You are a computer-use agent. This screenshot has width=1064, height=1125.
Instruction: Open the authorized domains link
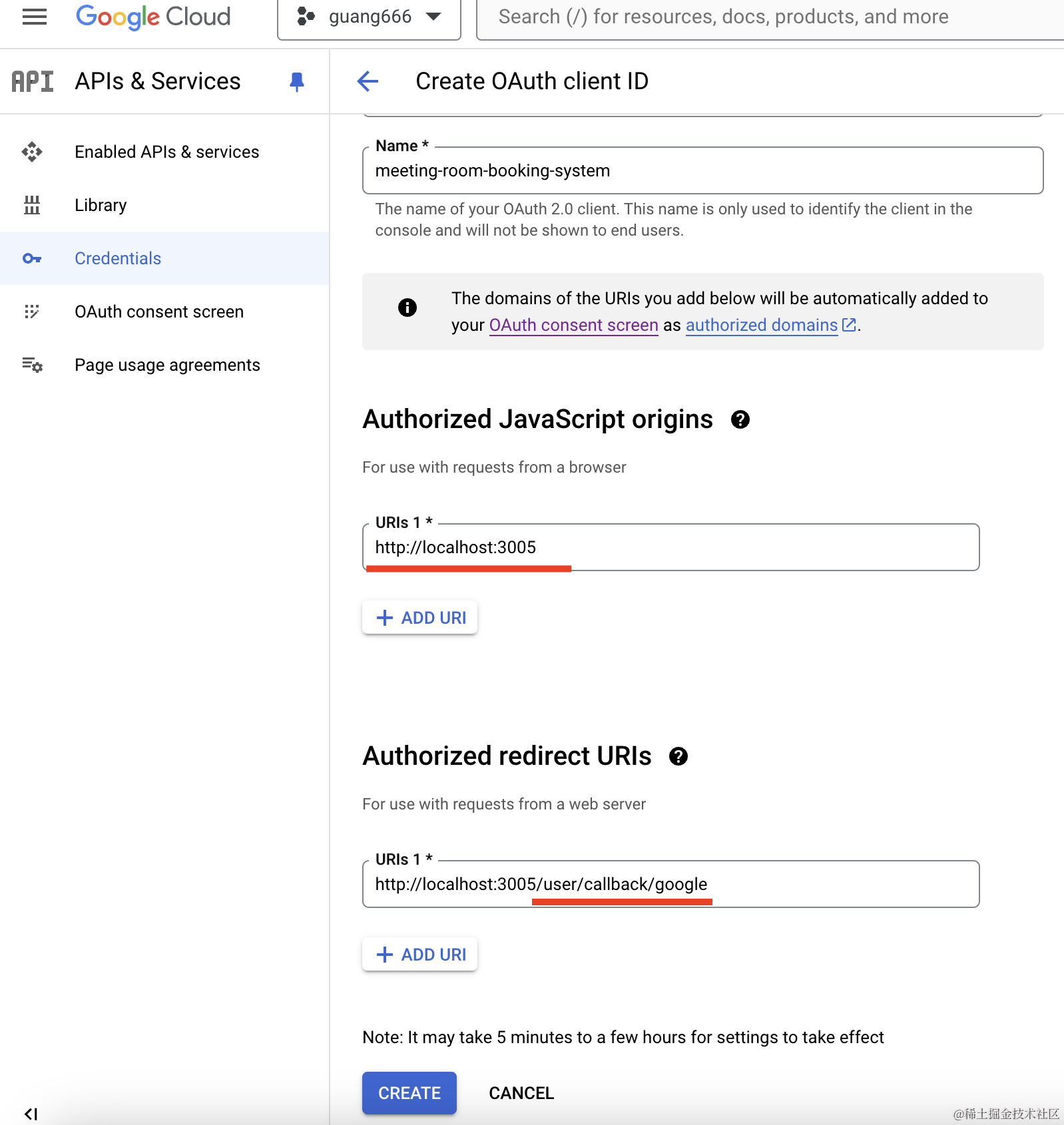(762, 325)
